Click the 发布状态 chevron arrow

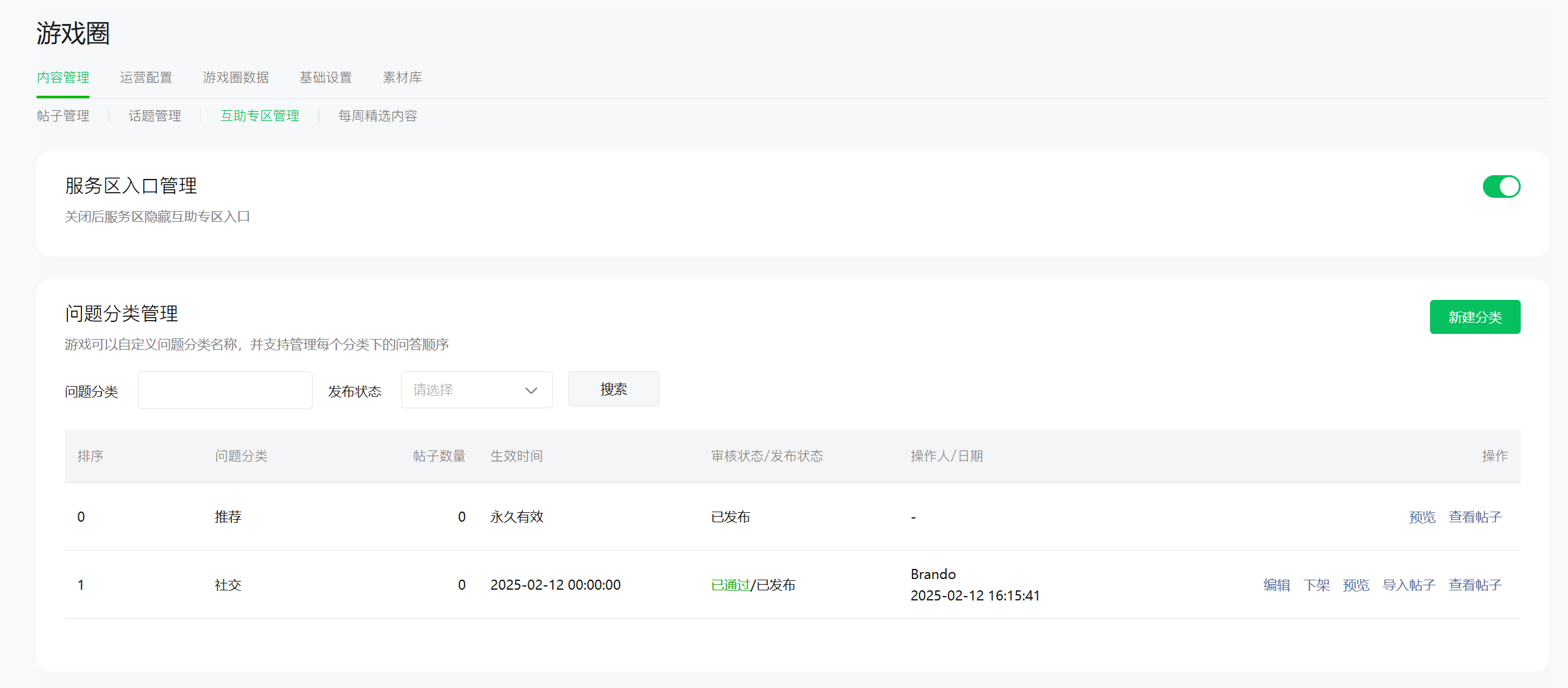coord(531,391)
